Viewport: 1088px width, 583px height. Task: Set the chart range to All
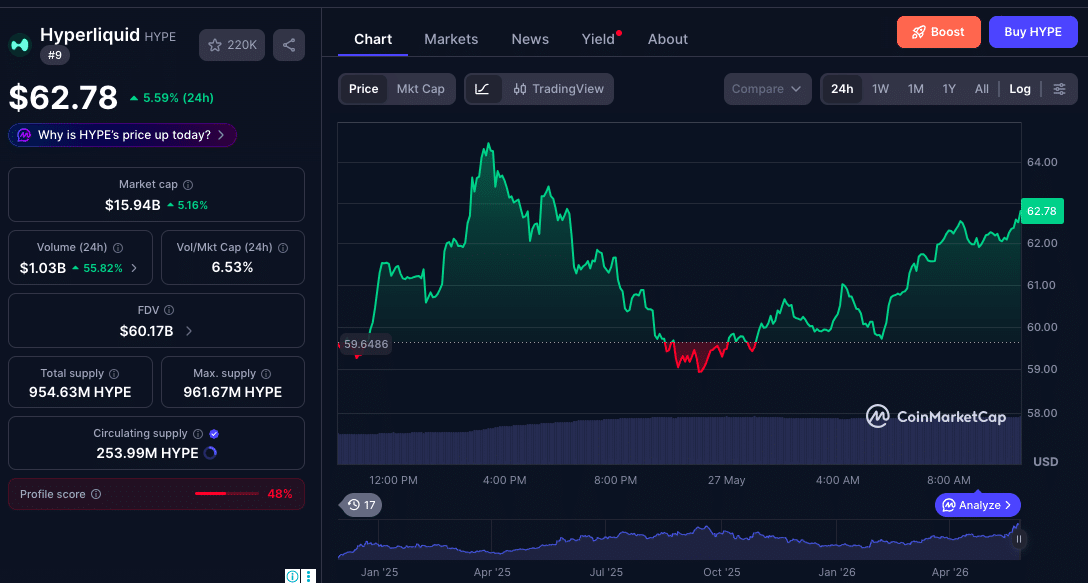pos(981,89)
